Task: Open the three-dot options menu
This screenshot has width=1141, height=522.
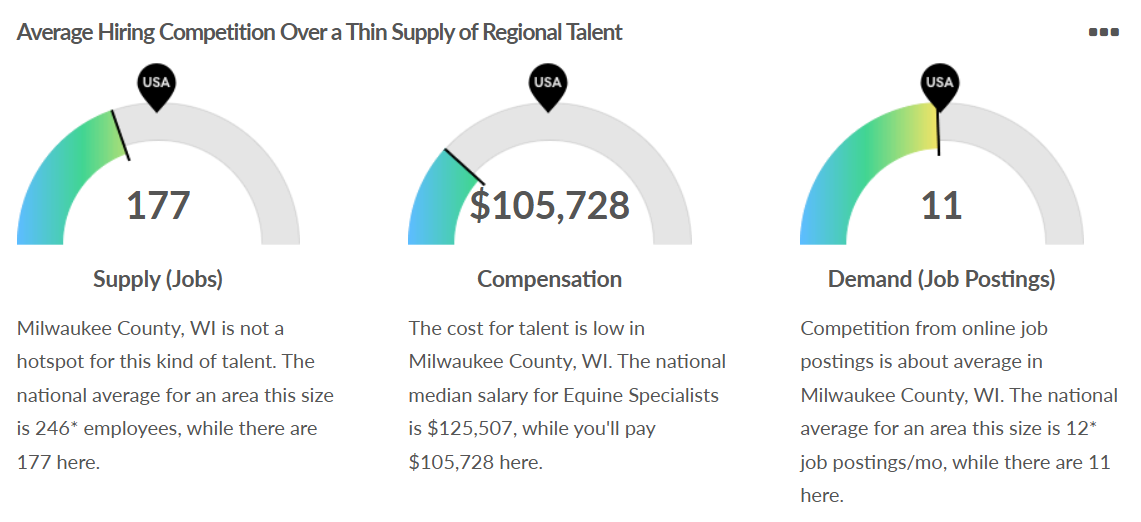Action: [1103, 32]
